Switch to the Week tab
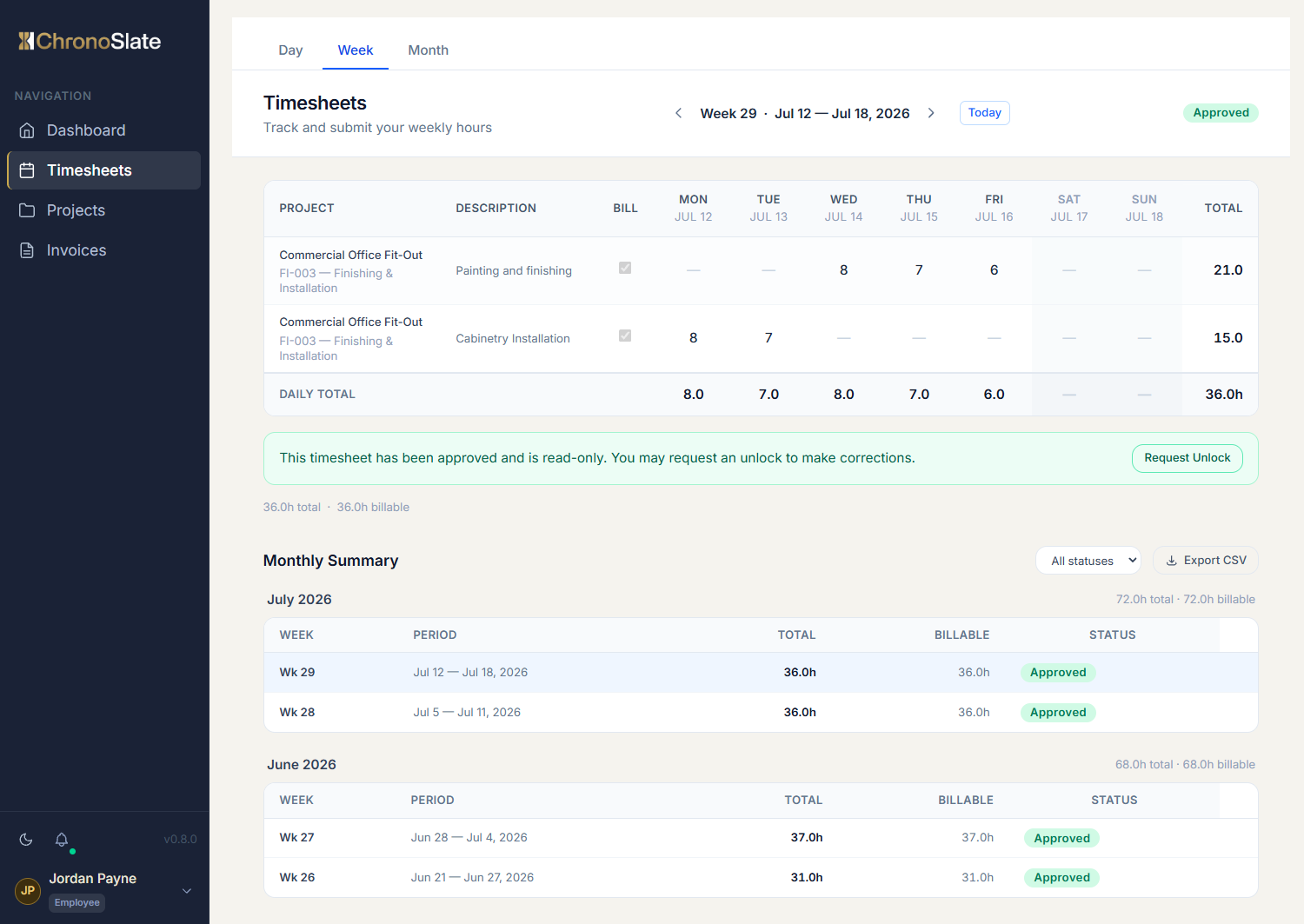This screenshot has height=924, width=1304. pos(356,50)
